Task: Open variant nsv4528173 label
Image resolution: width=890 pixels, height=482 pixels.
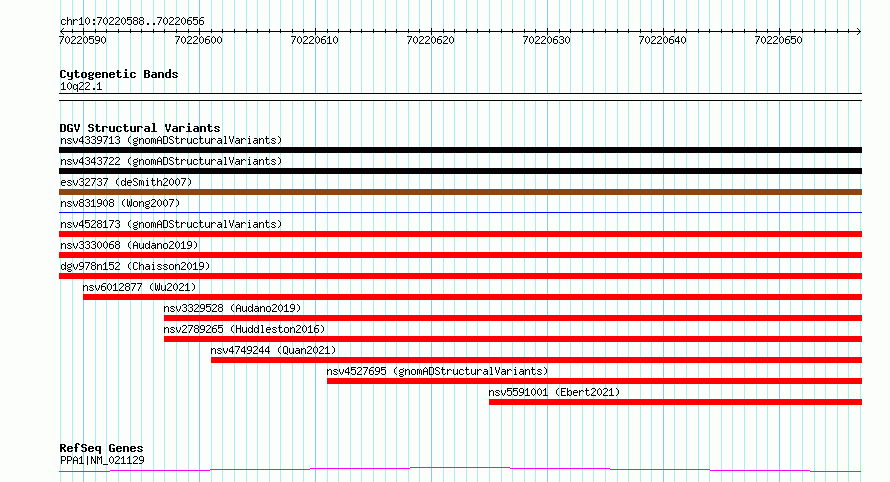Action: 171,224
